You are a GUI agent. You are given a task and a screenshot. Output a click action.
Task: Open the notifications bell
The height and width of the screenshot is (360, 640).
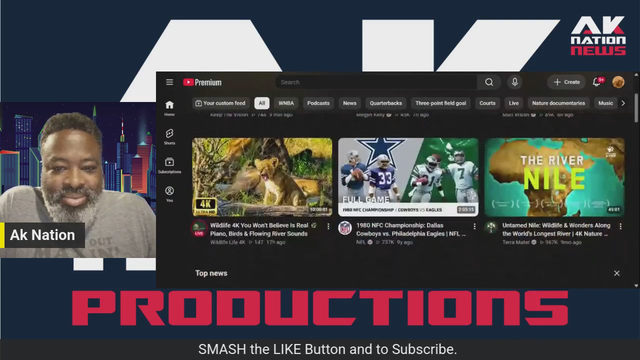click(x=597, y=82)
